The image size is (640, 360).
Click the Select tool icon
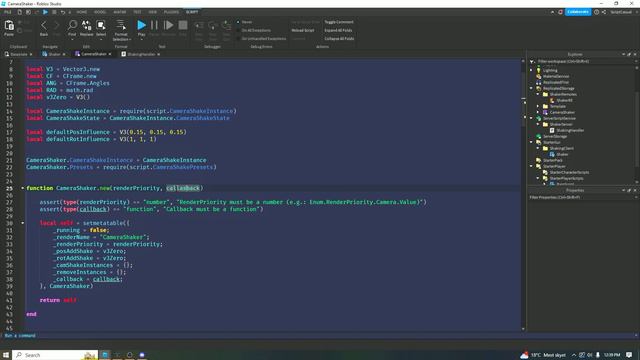click(x=101, y=25)
